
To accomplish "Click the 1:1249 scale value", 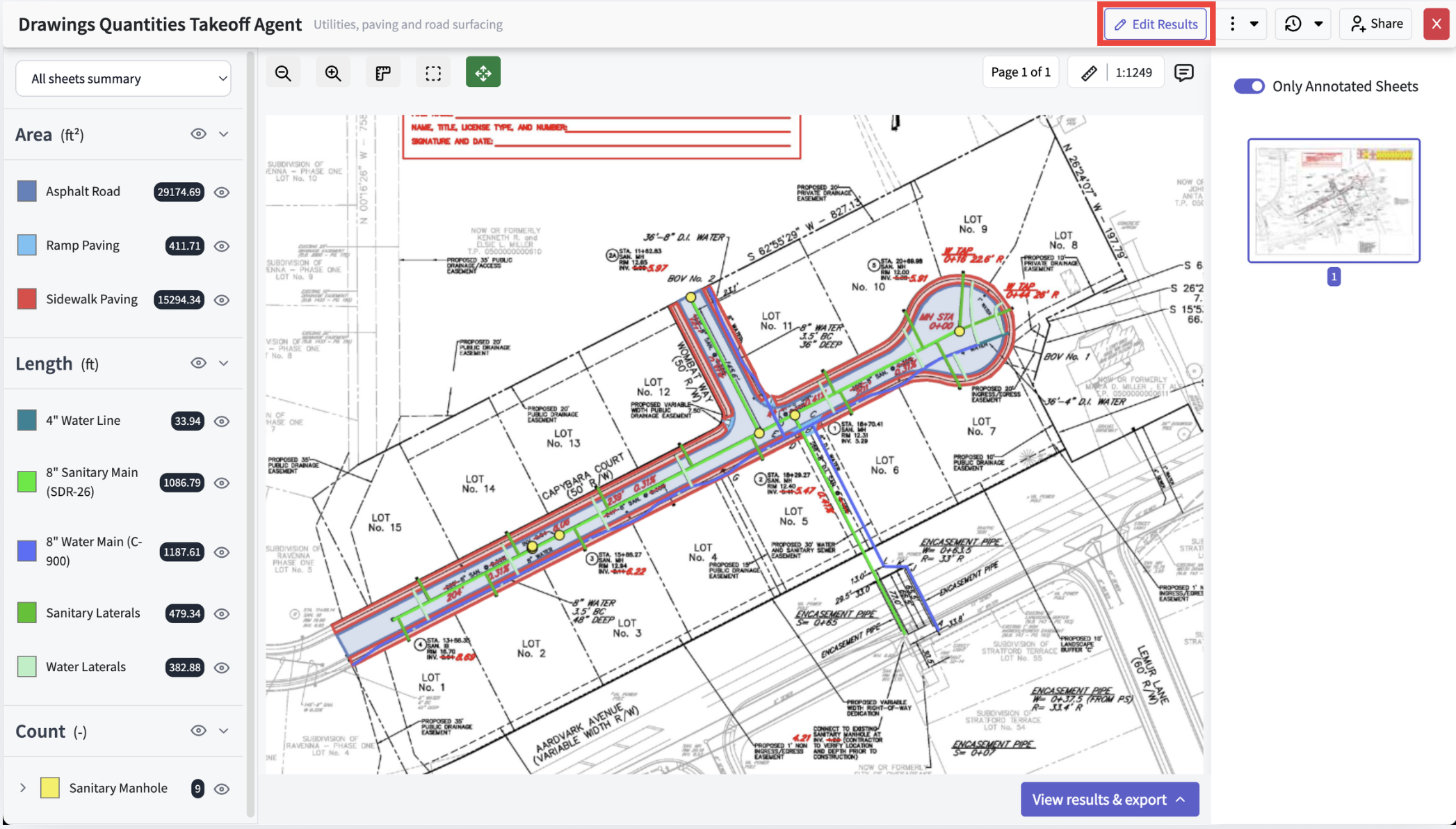I will (x=1133, y=72).
